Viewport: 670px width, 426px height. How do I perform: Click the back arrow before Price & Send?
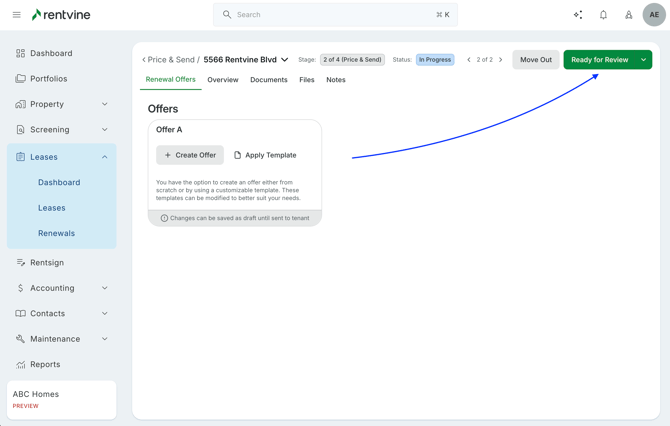coord(144,60)
